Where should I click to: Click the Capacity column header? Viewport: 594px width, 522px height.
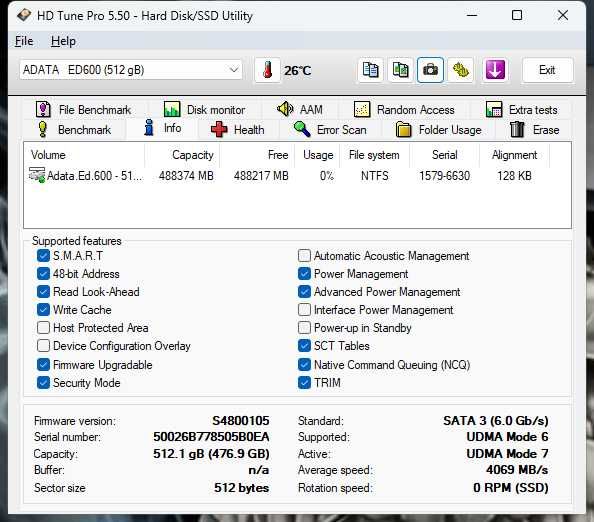pos(181,155)
